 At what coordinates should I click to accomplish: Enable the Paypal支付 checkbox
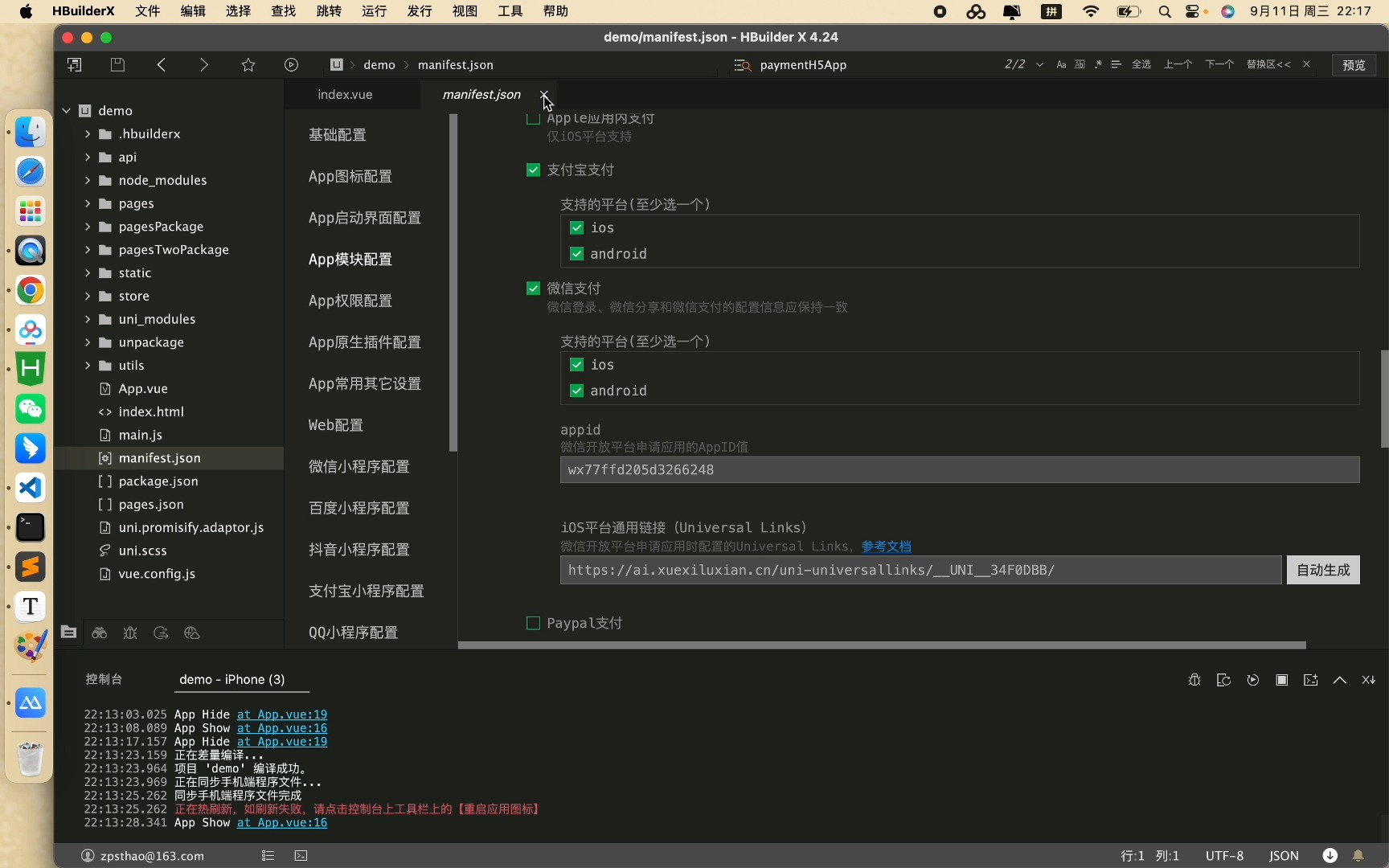533,624
